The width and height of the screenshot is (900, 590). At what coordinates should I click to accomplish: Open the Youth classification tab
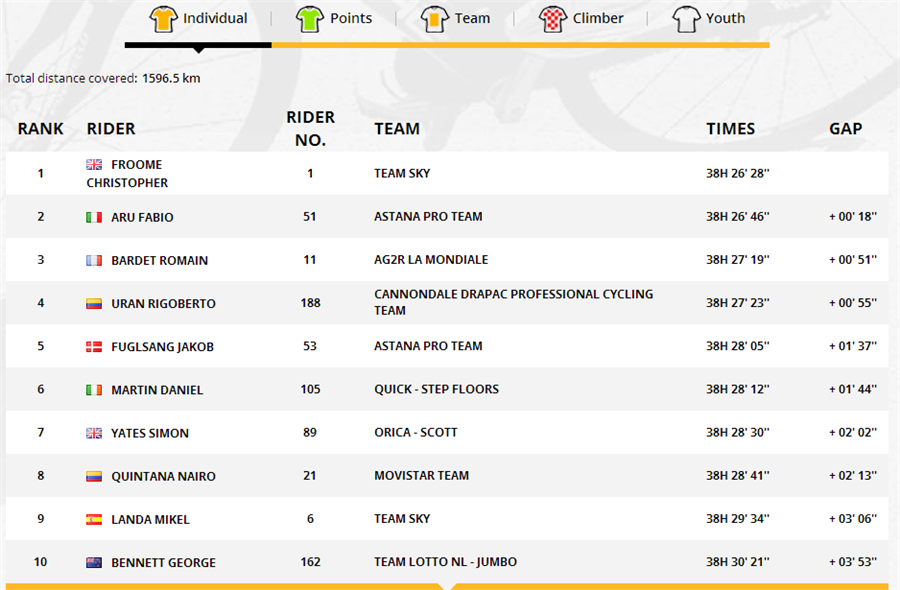tap(709, 18)
